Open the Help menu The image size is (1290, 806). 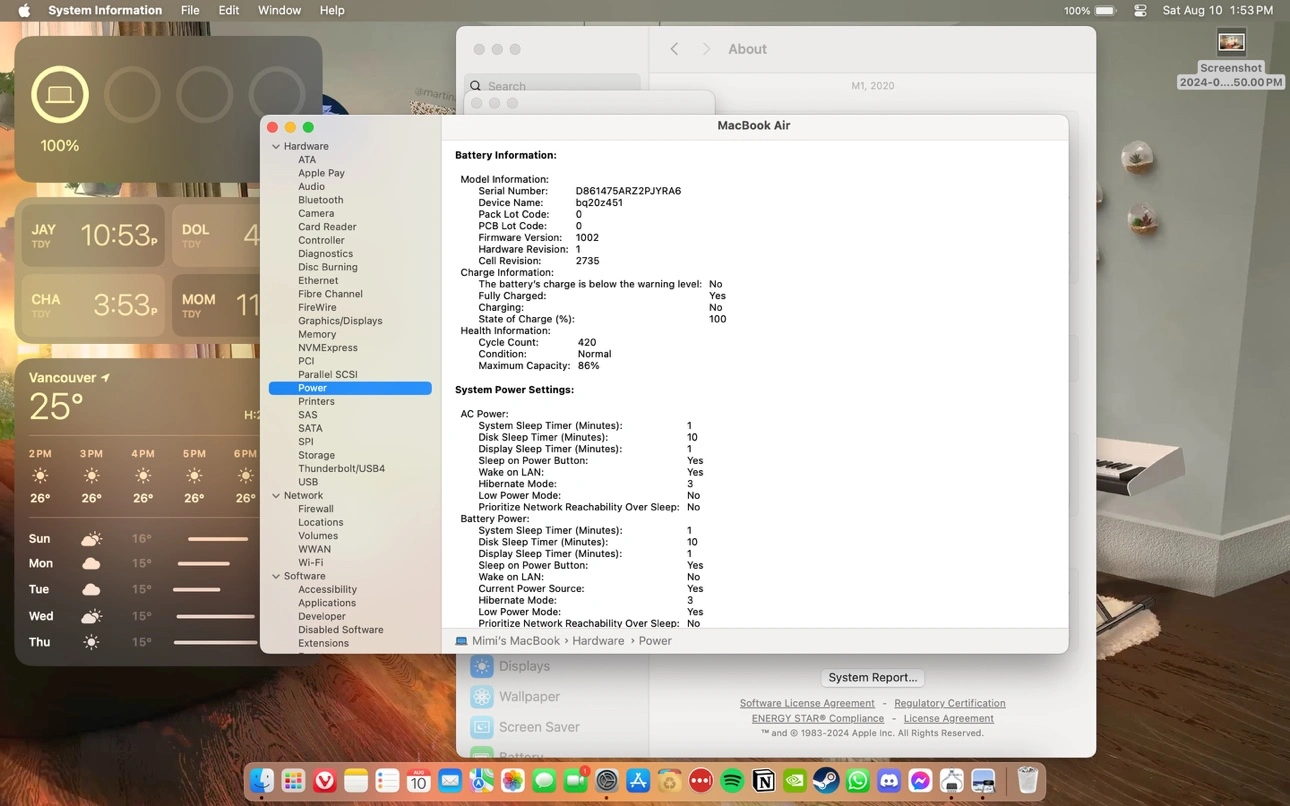pos(332,10)
